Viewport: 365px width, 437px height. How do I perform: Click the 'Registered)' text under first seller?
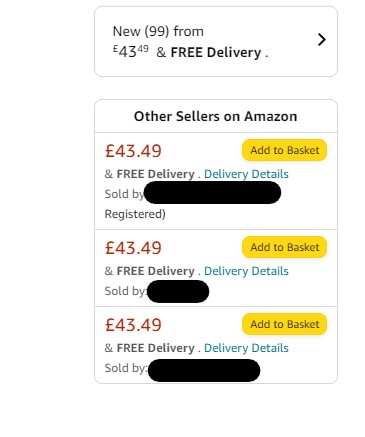point(135,214)
